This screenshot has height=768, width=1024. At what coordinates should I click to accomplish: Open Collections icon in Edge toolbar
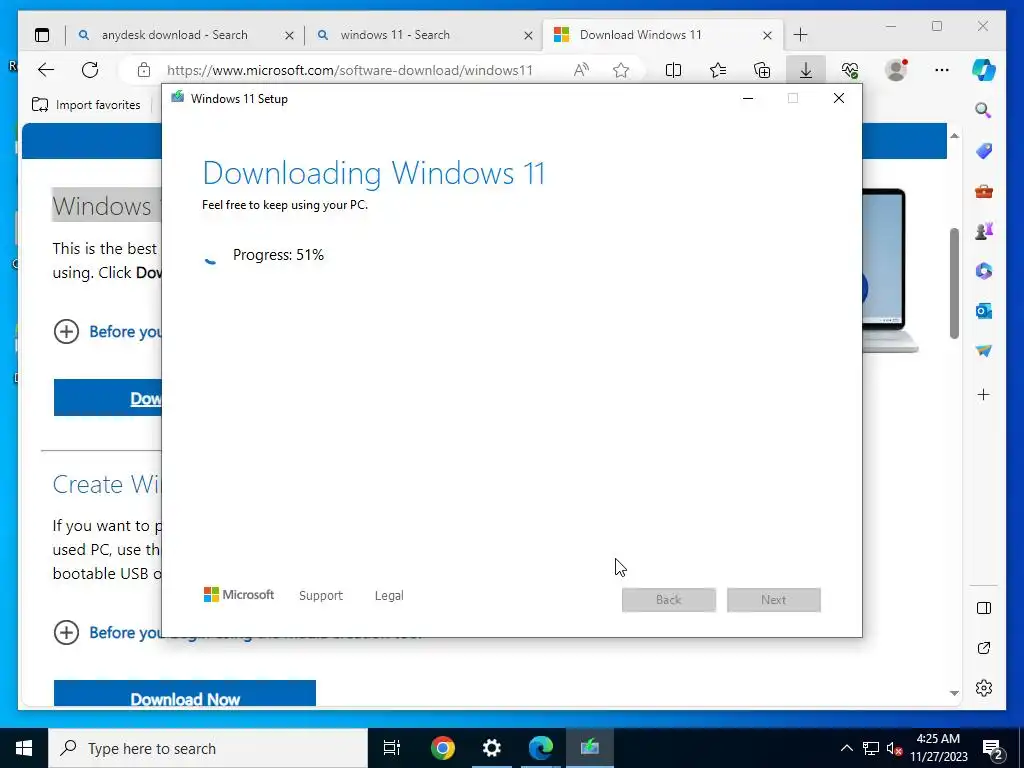point(762,70)
